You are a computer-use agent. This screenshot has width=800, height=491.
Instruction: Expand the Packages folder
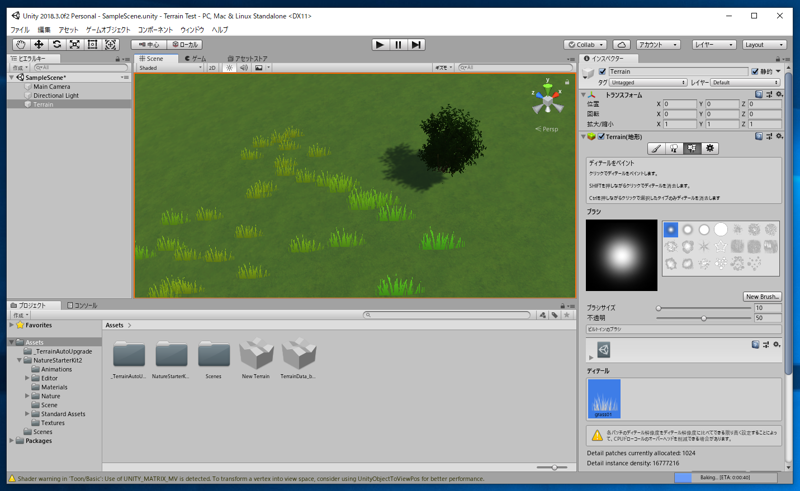point(11,440)
